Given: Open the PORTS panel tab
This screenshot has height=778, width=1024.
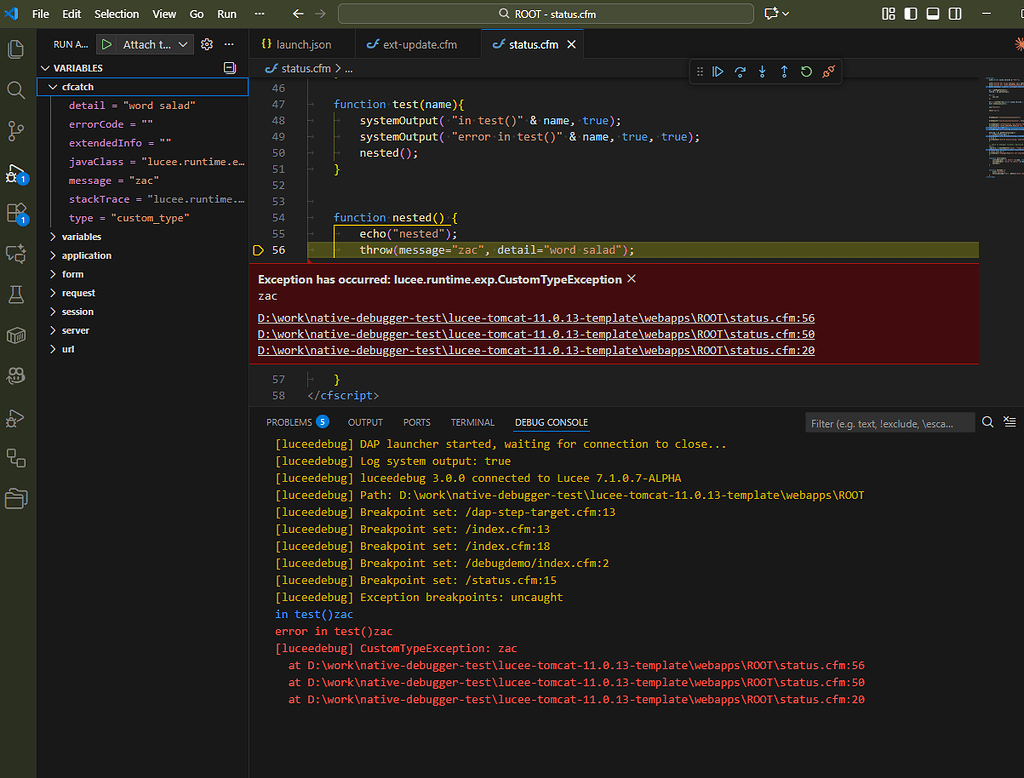Looking at the screenshot, I should 417,422.
